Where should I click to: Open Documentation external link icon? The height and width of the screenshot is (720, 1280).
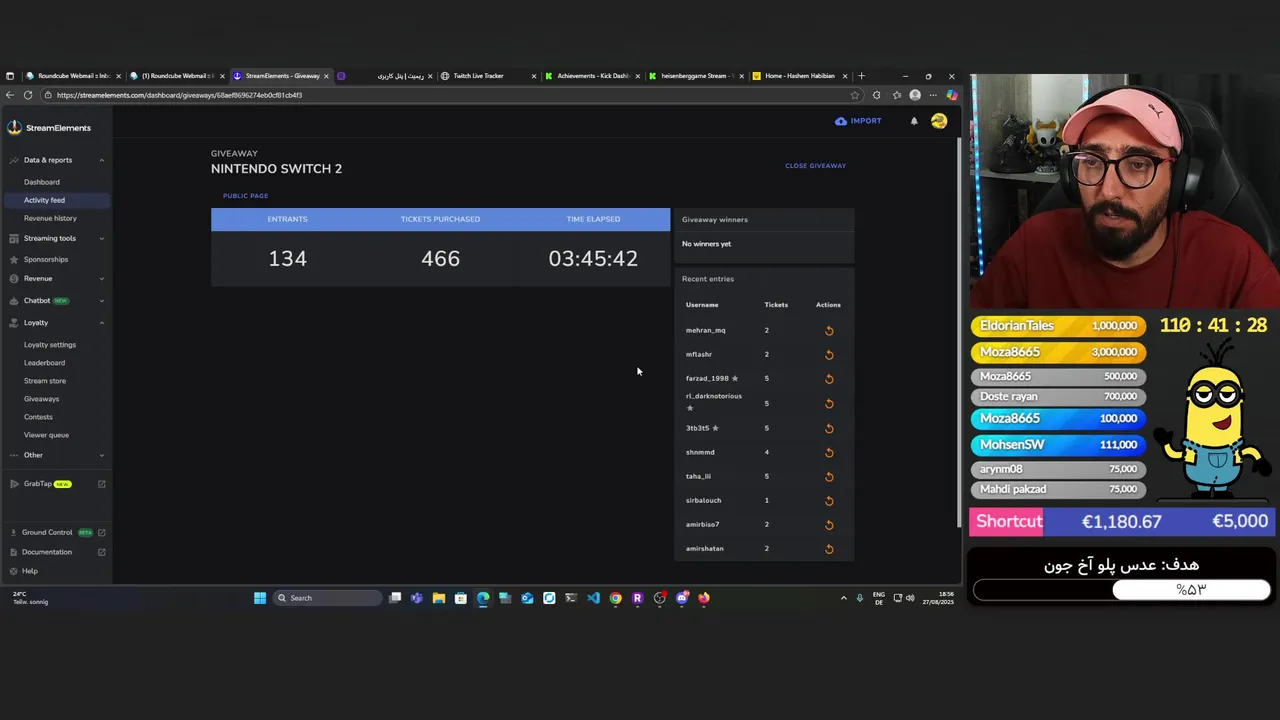coord(101,552)
